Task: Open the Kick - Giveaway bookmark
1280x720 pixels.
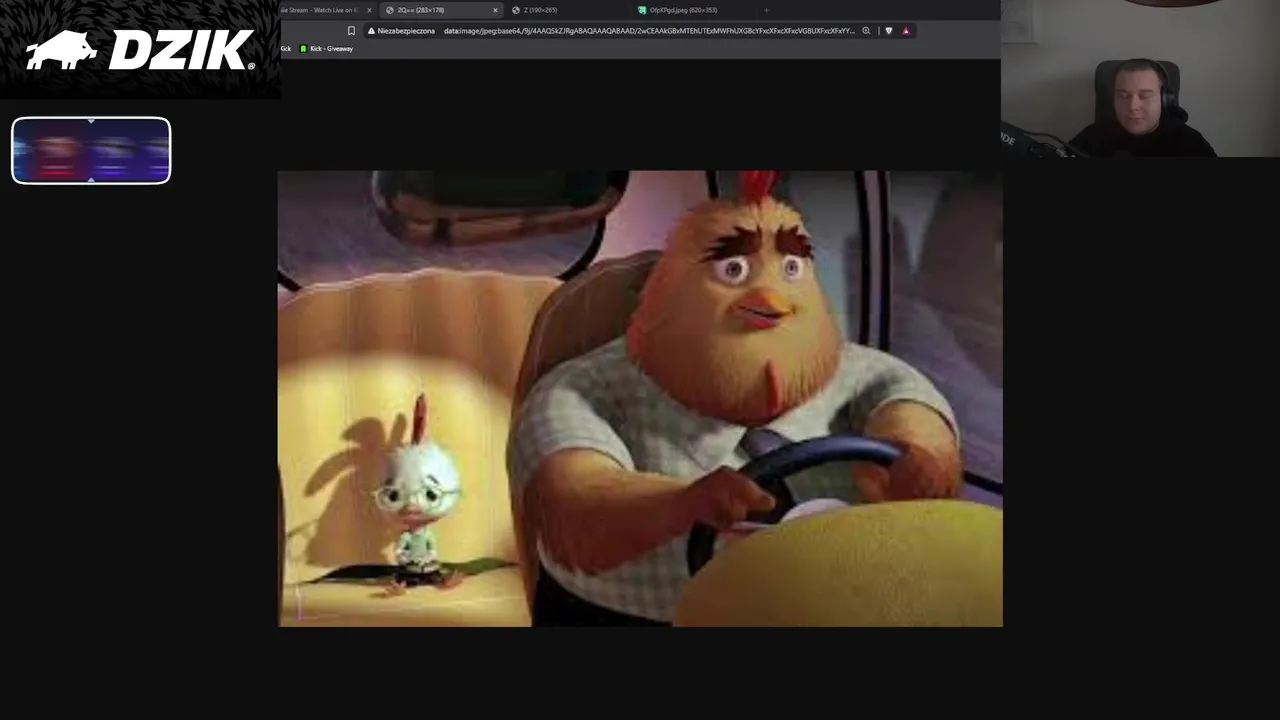Action: tap(327, 49)
